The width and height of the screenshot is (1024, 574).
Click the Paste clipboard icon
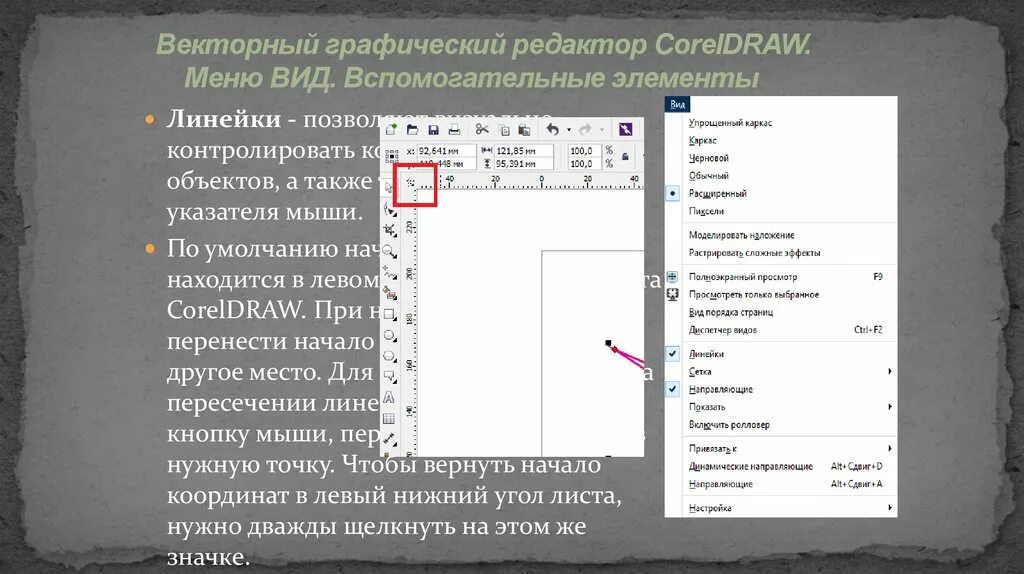[524, 130]
